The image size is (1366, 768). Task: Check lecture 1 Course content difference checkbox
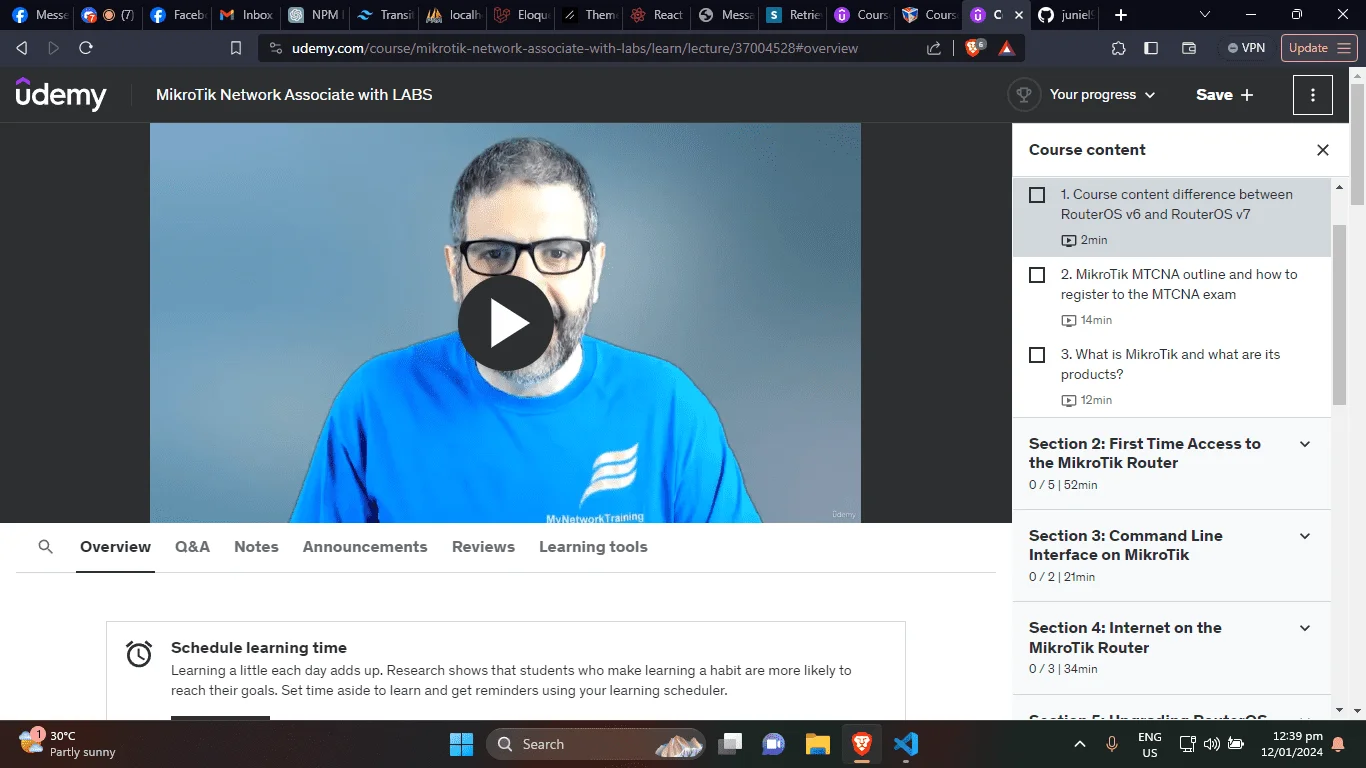click(1037, 195)
